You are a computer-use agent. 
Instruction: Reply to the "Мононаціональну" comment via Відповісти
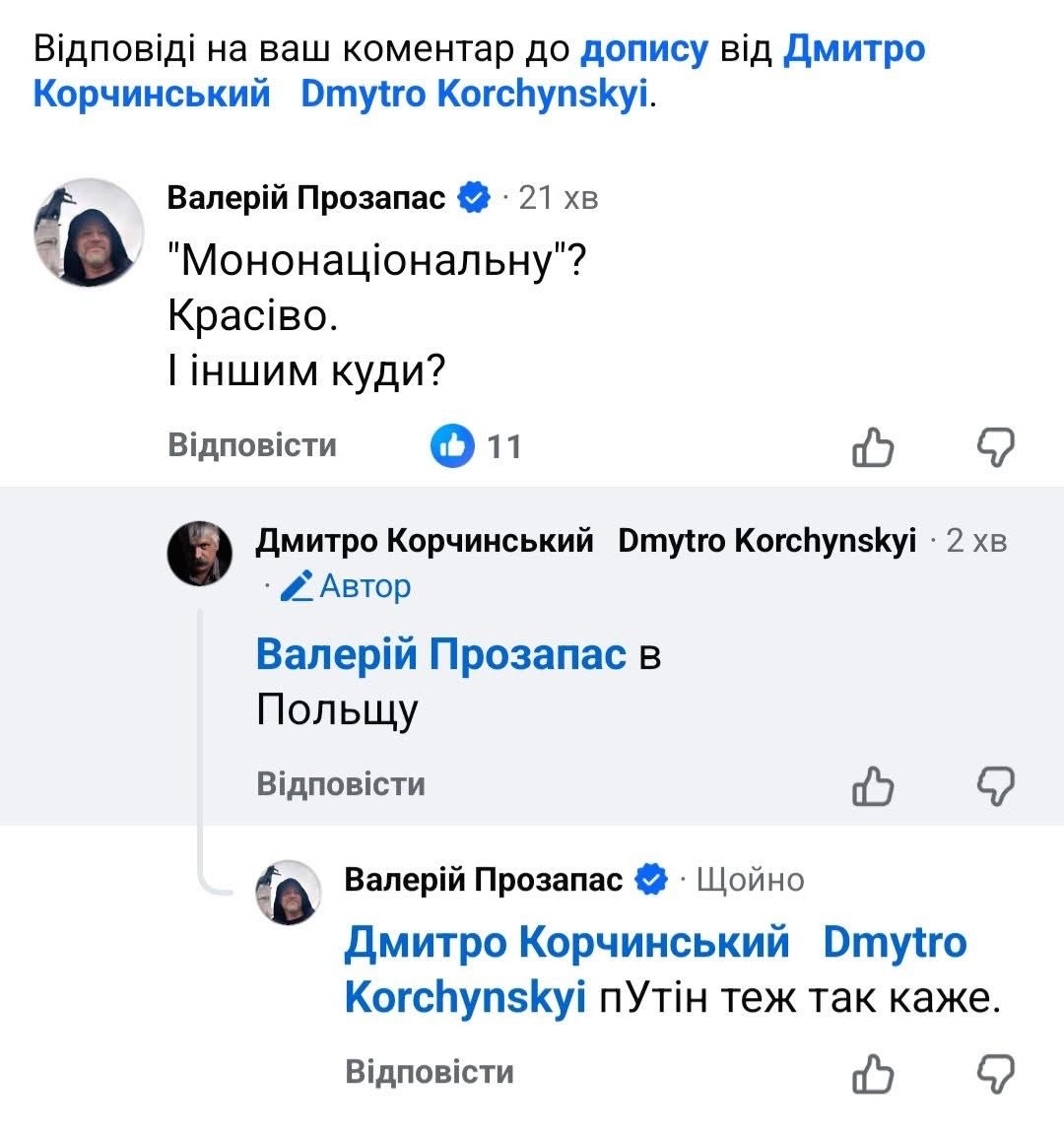point(252,445)
